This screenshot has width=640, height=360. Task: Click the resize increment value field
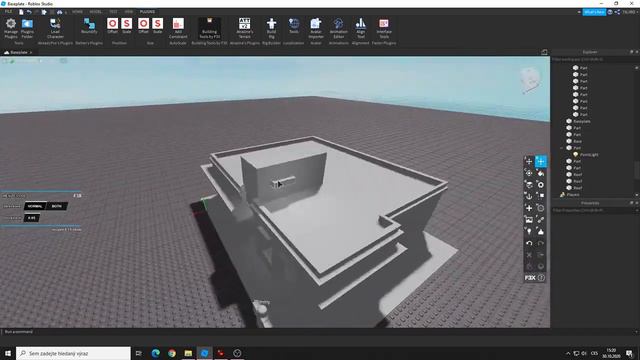(x=32, y=218)
